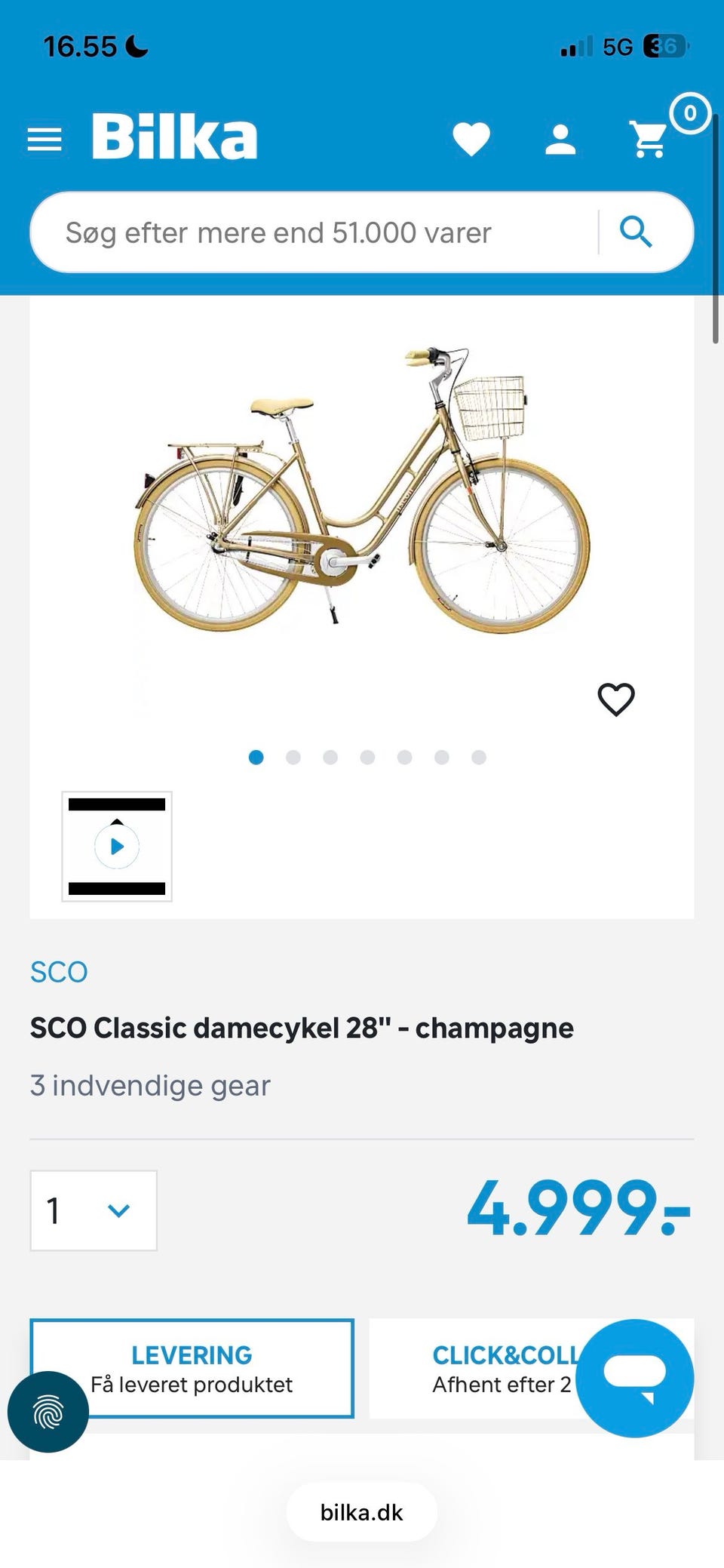This screenshot has height=1568, width=724.
Task: Open the fingerprint cookie settings icon
Action: coord(48,1411)
